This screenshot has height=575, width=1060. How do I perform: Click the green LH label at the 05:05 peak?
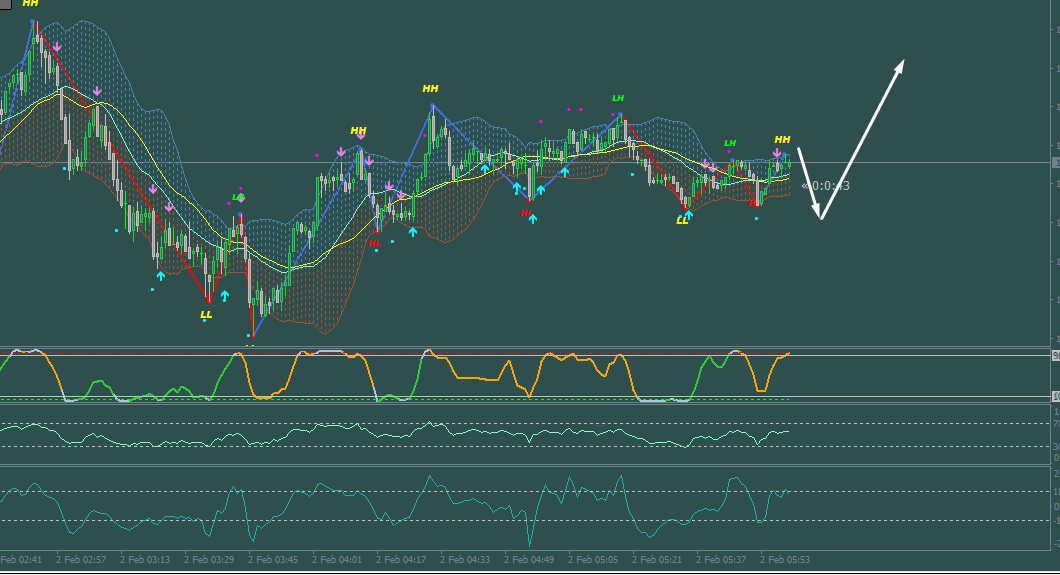coord(618,98)
